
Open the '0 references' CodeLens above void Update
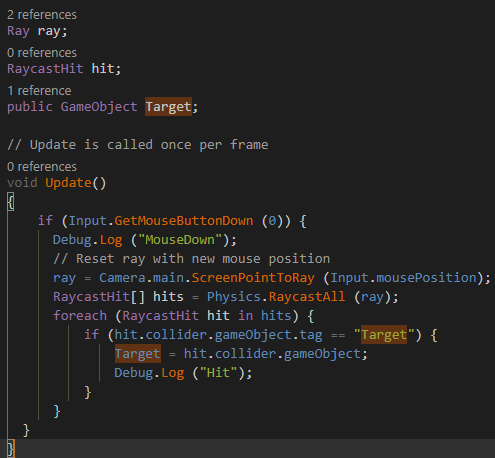click(x=42, y=167)
